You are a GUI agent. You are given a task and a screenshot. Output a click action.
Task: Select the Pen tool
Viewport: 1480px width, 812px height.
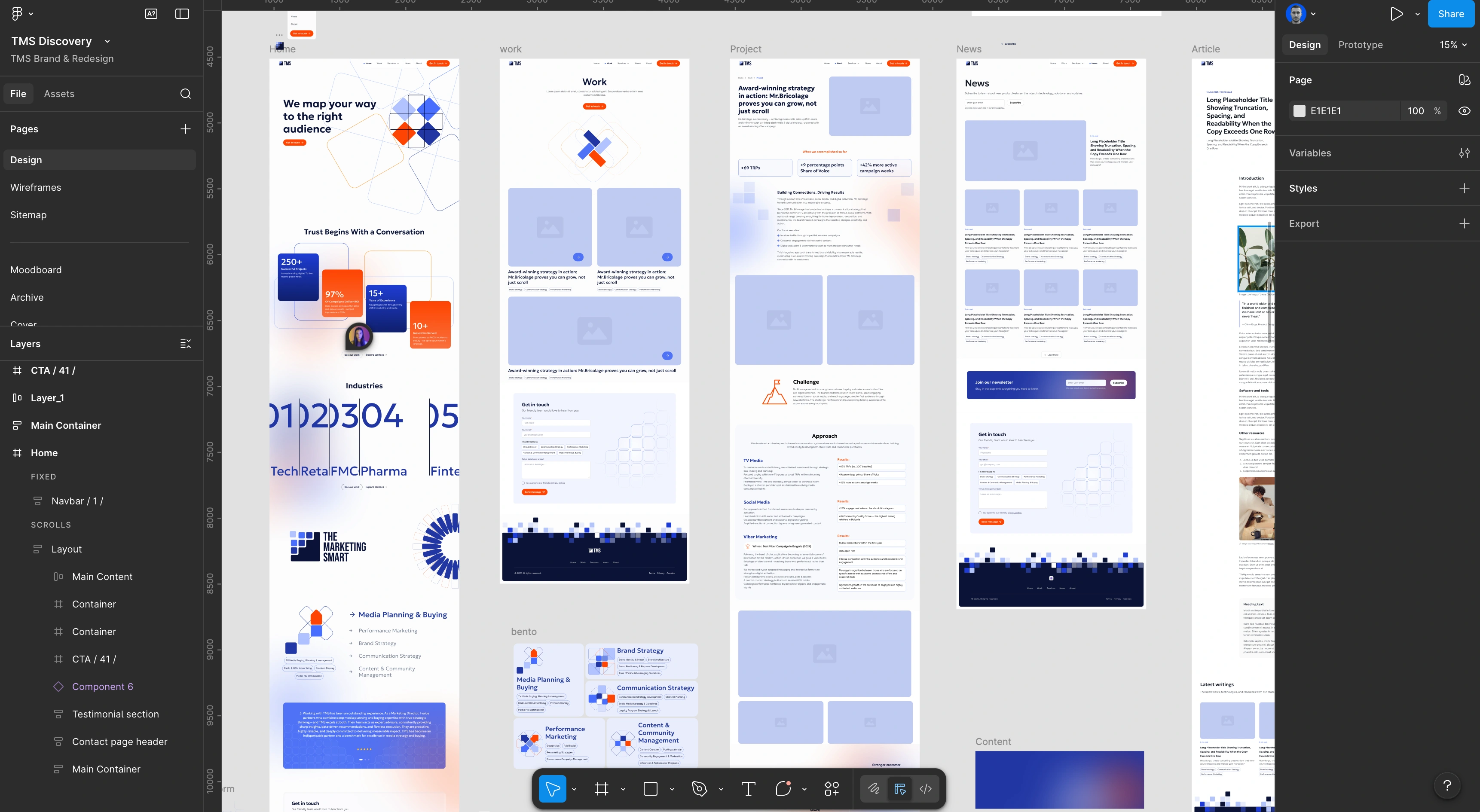699,788
